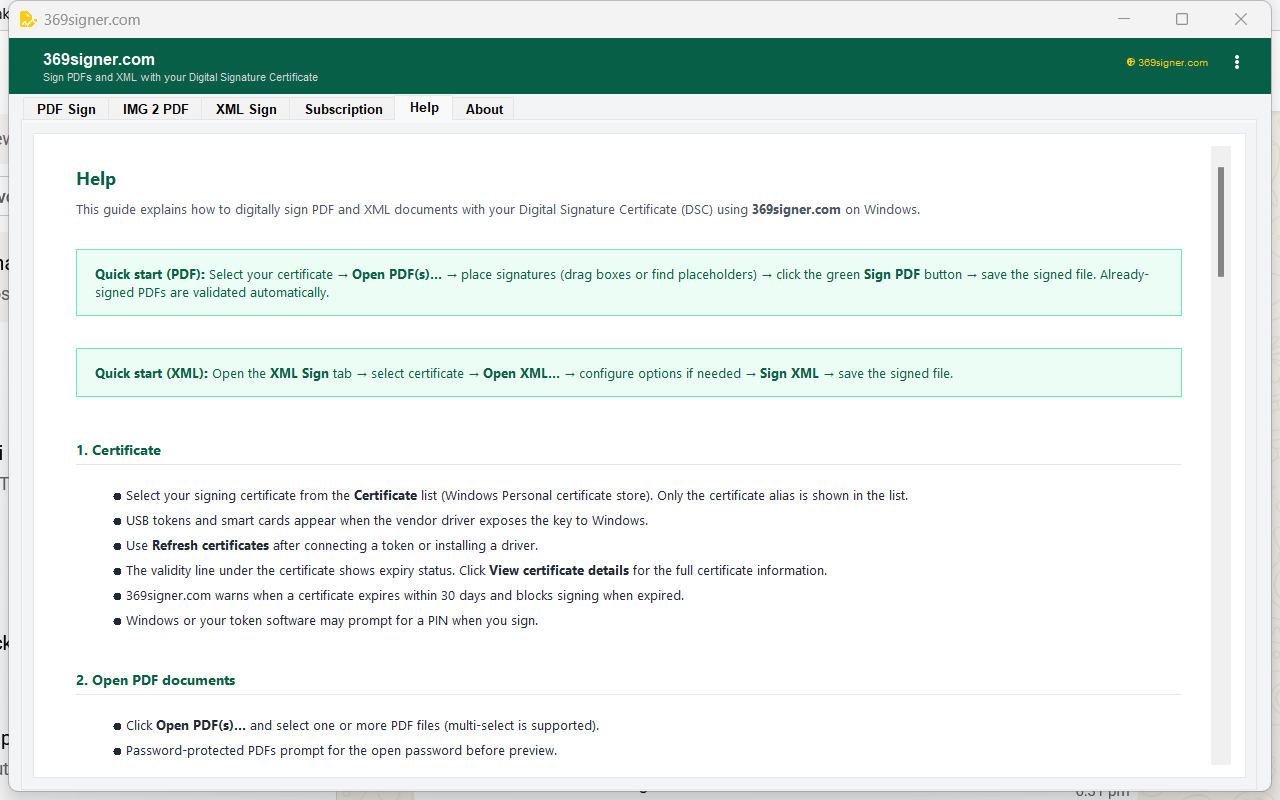This screenshot has height=800, width=1280.
Task: Switch to the IMG 2 PDF tab
Action: pyautogui.click(x=155, y=109)
